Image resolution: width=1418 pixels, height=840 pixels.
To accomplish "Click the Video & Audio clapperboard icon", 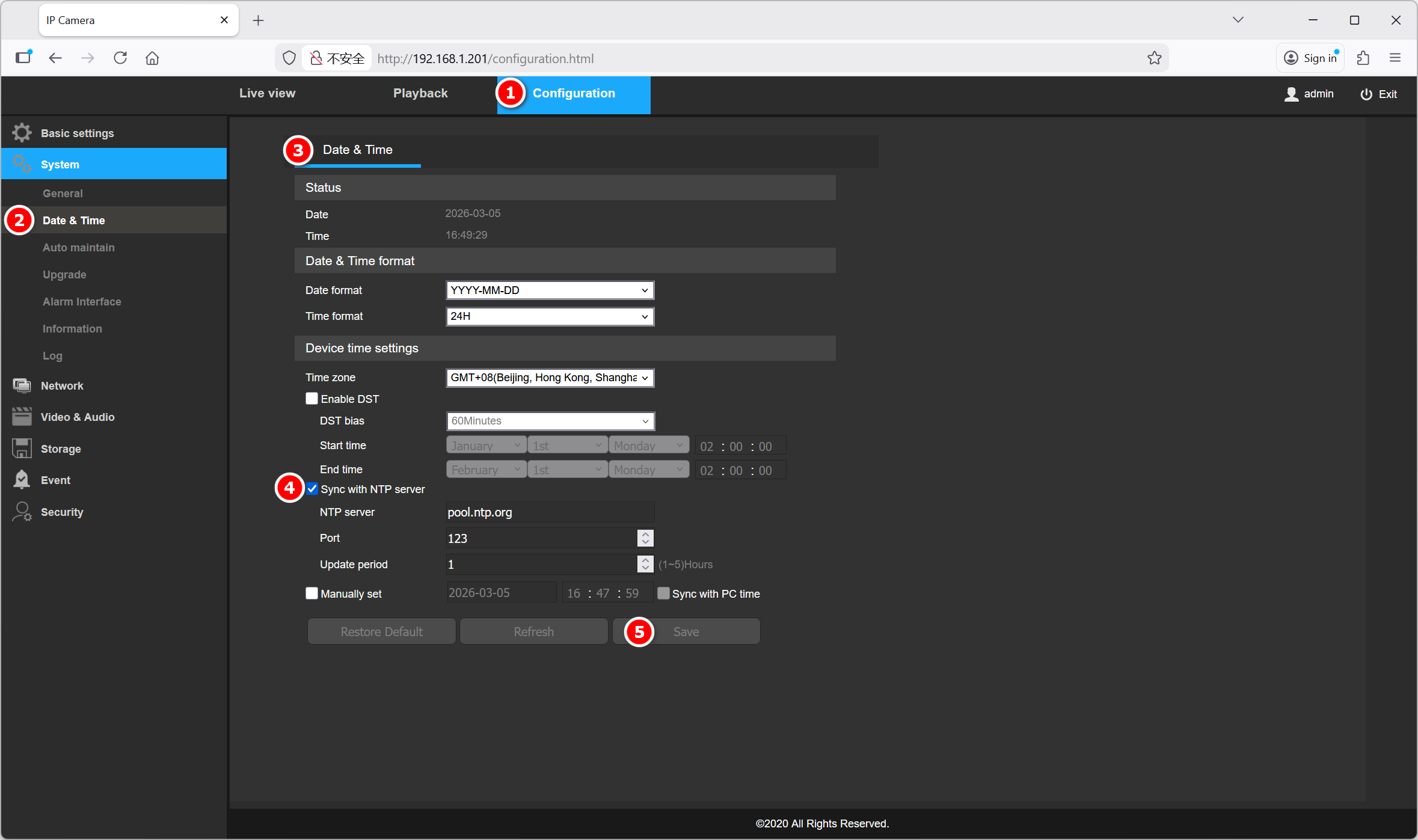I will [22, 417].
